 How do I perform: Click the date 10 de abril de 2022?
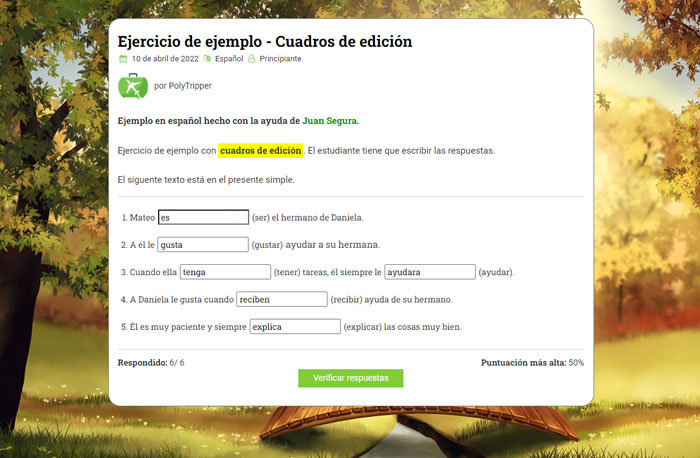click(x=165, y=59)
